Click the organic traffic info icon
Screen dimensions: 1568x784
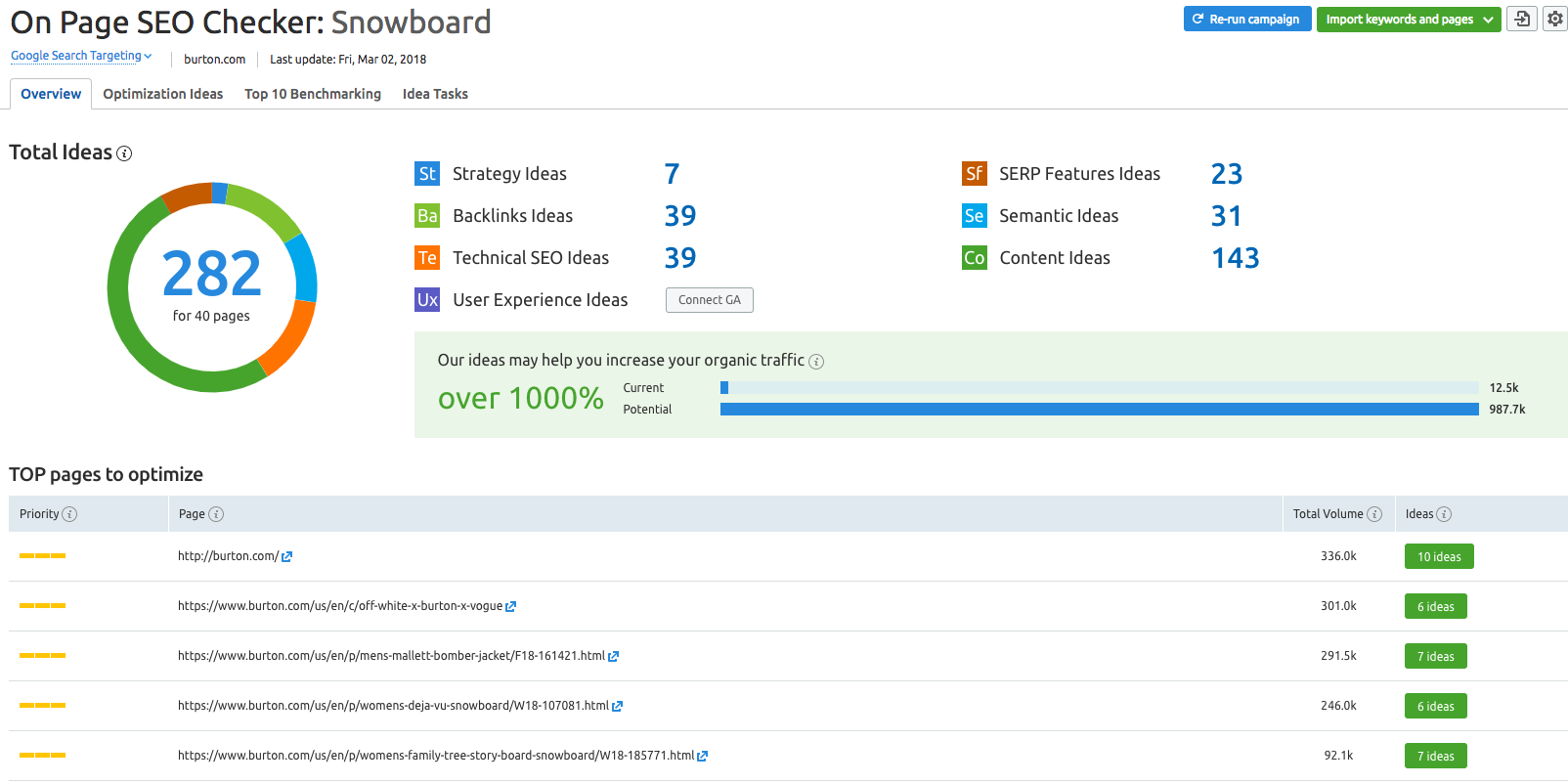click(816, 362)
